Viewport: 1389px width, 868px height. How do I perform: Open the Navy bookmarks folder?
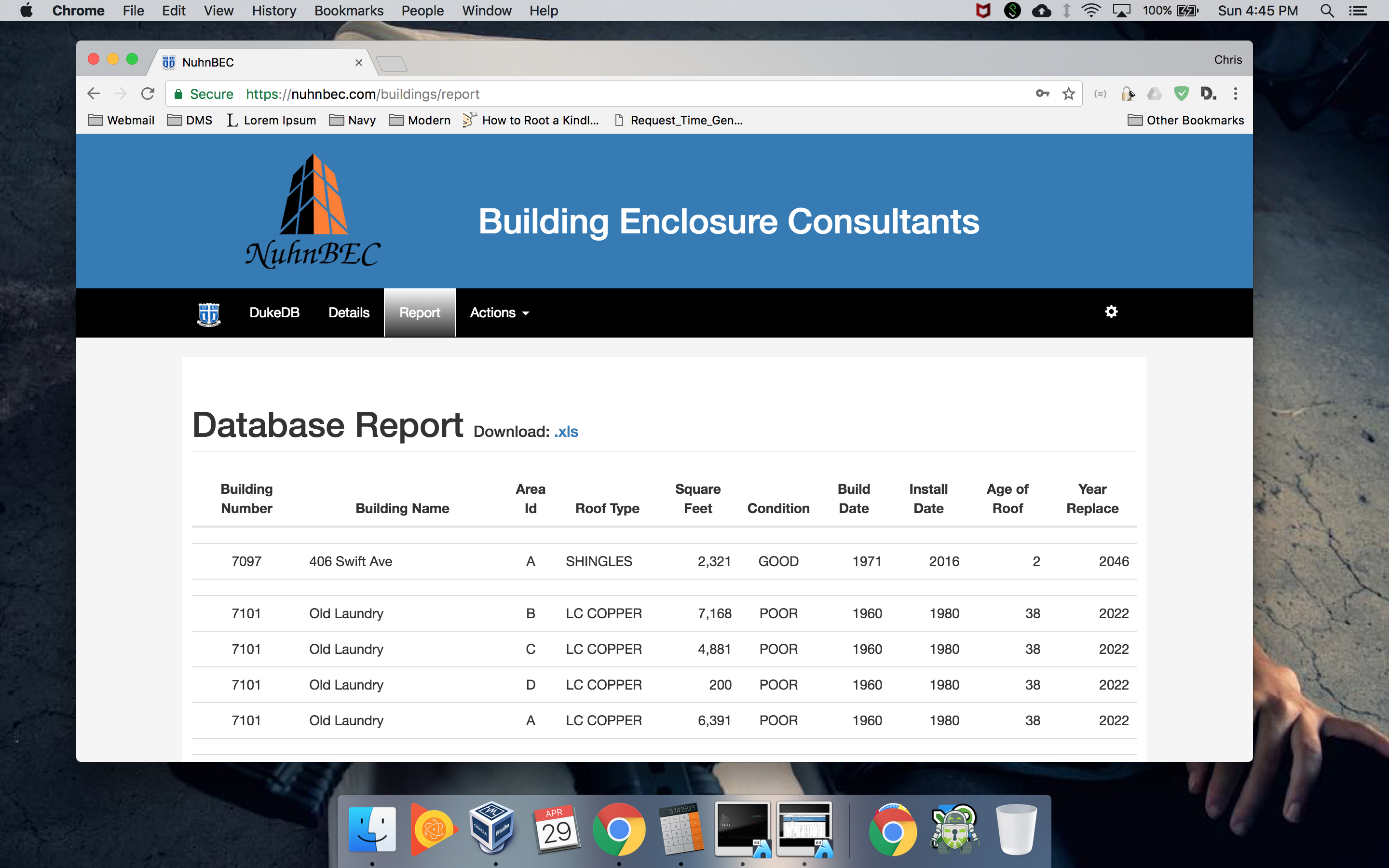coord(353,121)
